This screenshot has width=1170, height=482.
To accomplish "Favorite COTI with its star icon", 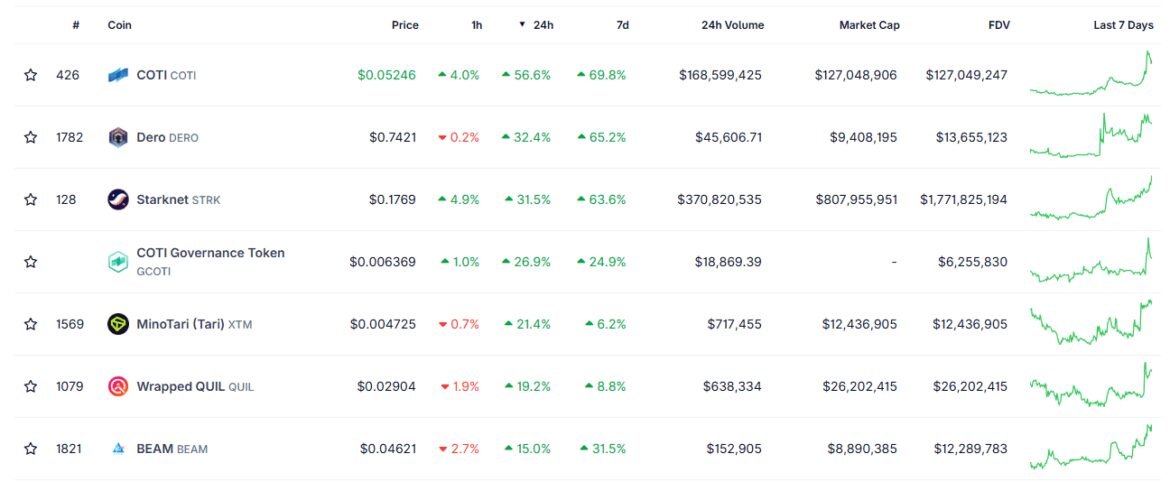I will pyautogui.click(x=31, y=75).
